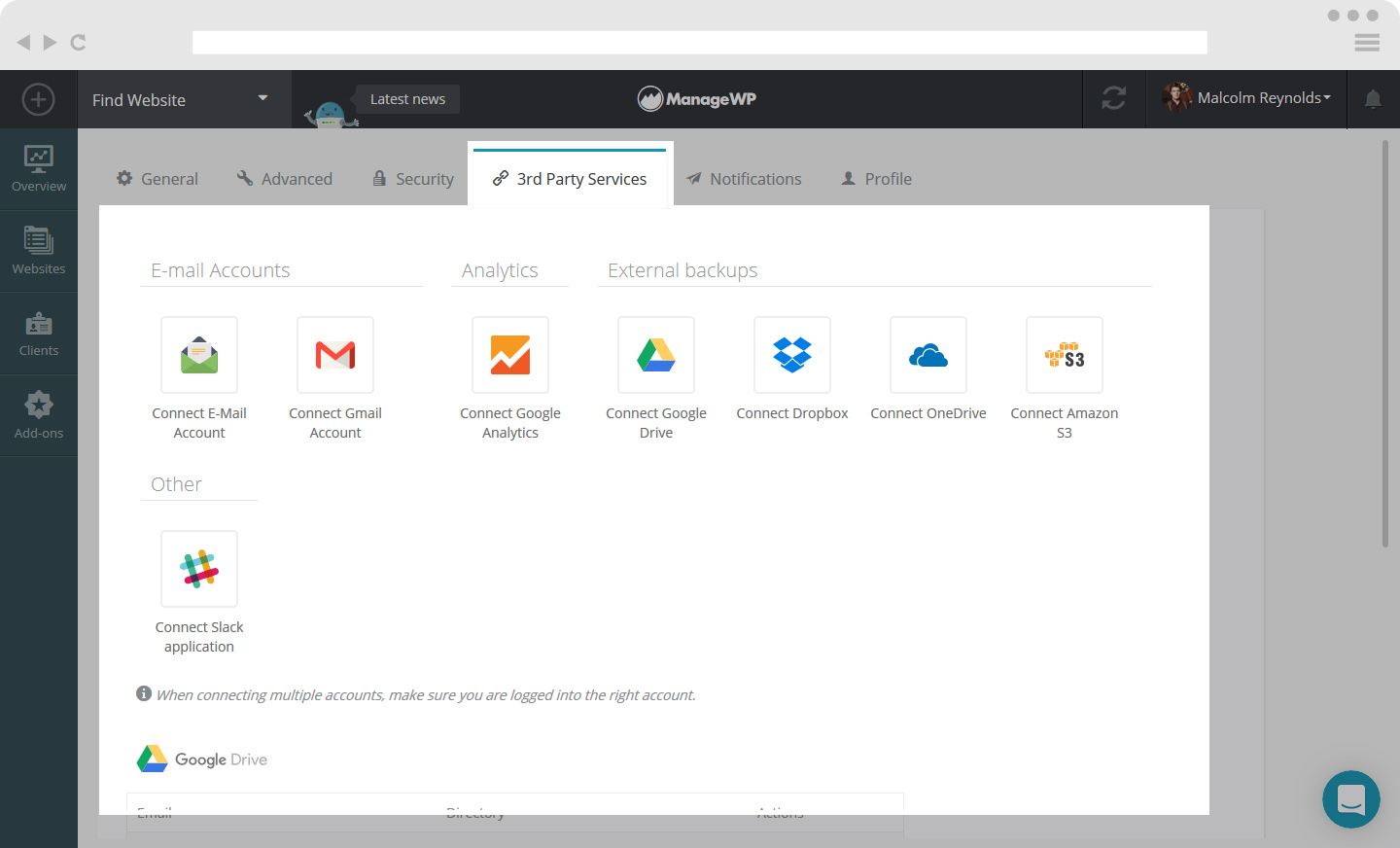
Task: Click Connect Dropbox icon
Action: click(x=792, y=355)
